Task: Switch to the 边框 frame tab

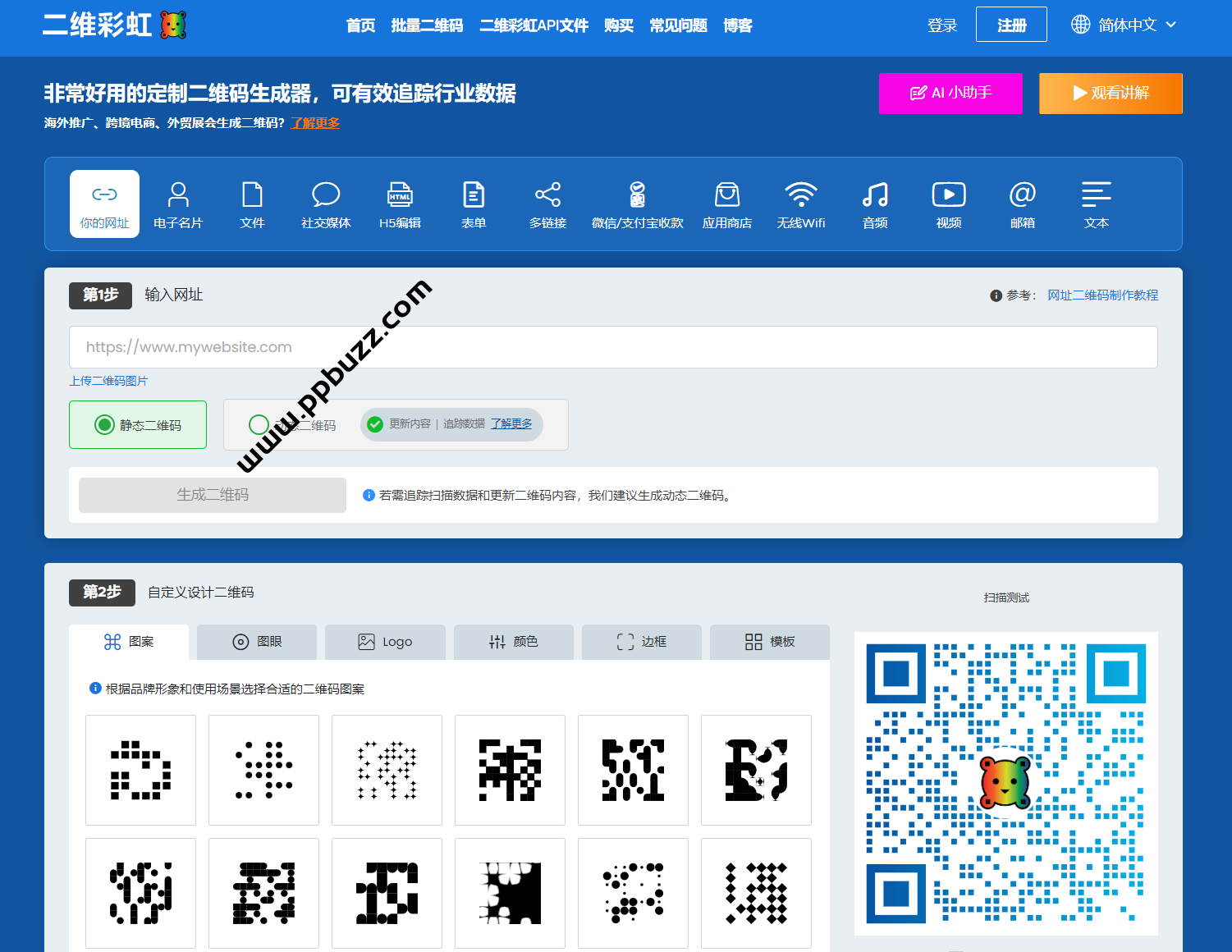Action: click(642, 642)
